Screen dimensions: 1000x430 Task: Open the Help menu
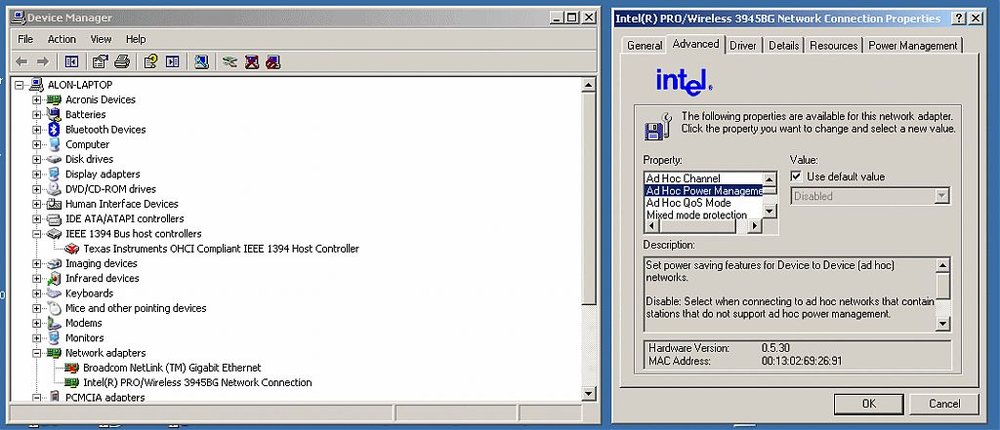tap(136, 39)
